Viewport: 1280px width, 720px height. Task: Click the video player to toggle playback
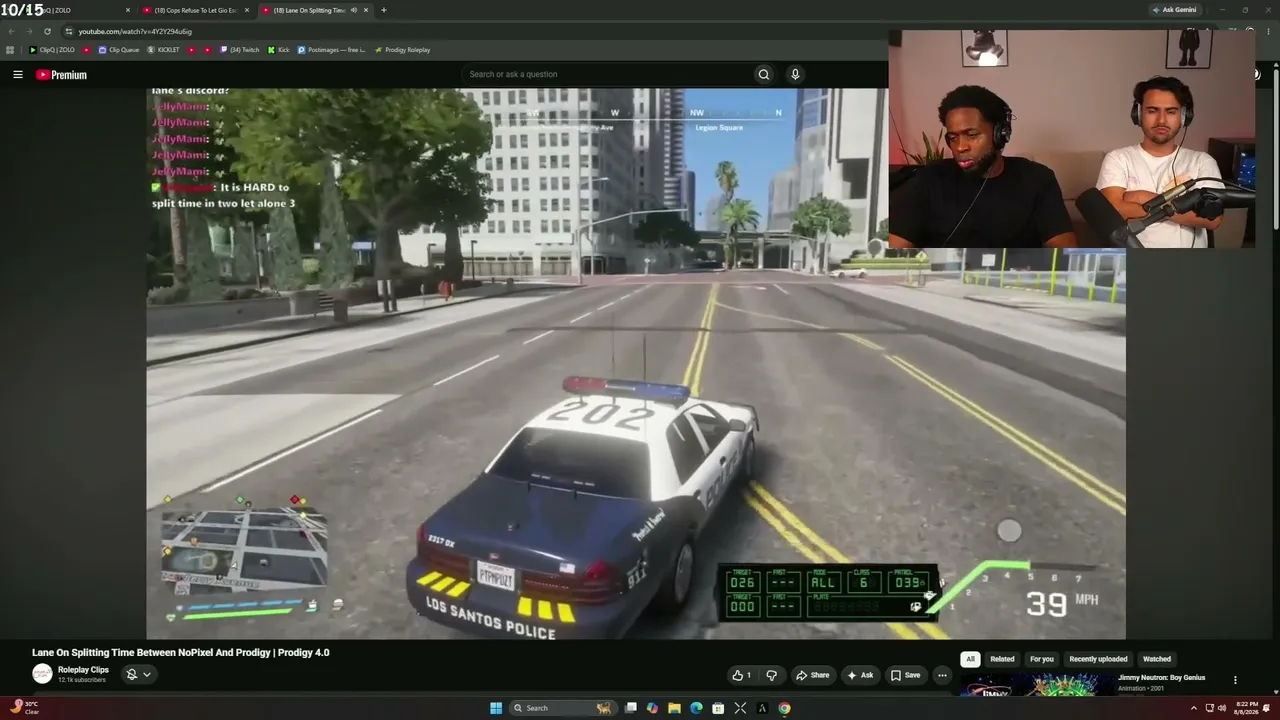coord(636,363)
